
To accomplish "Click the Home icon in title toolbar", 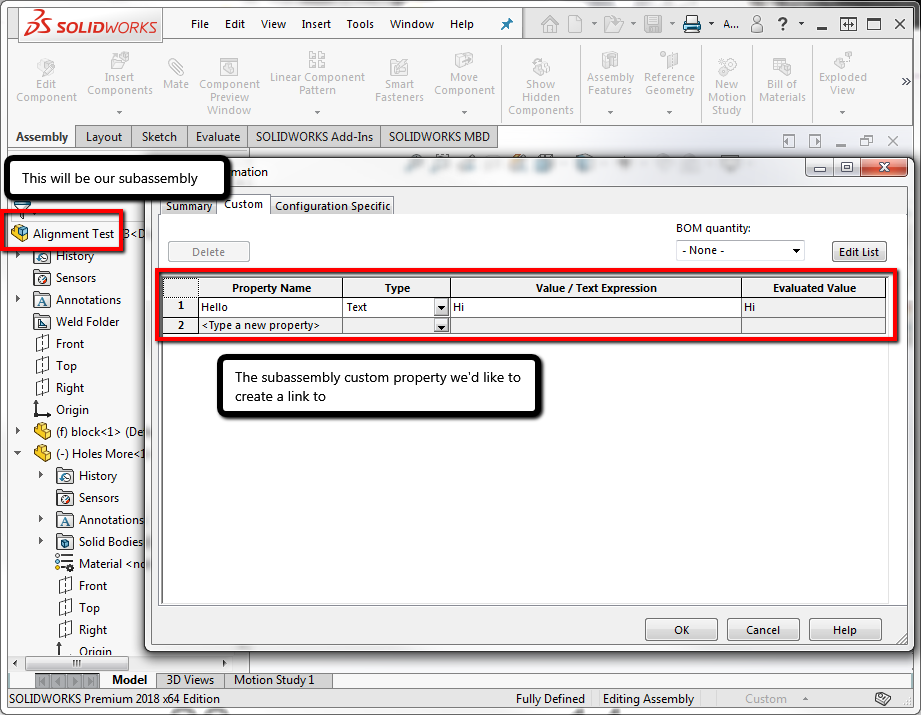I will [x=550, y=24].
